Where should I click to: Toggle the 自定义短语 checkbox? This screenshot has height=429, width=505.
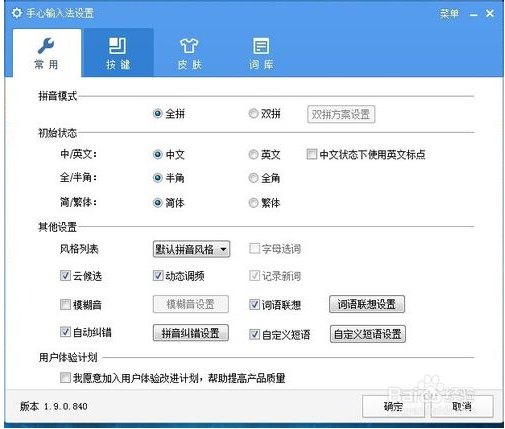point(254,334)
